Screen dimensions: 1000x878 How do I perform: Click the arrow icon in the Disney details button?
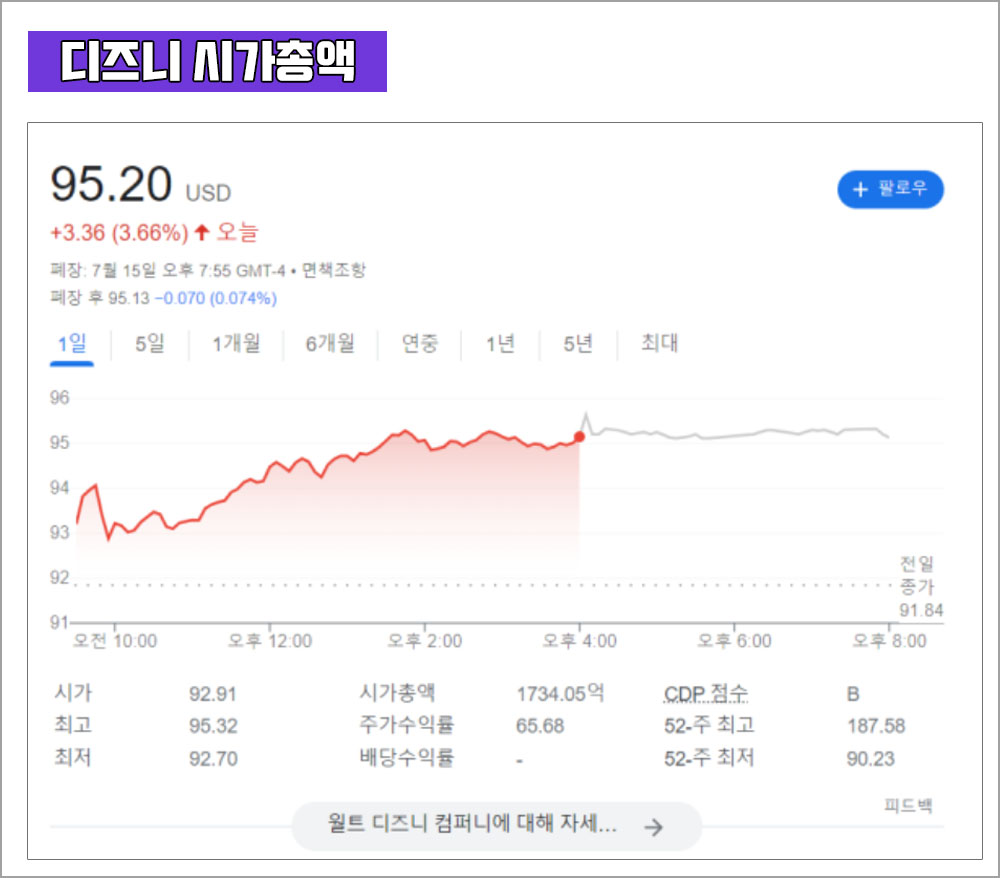tap(653, 827)
